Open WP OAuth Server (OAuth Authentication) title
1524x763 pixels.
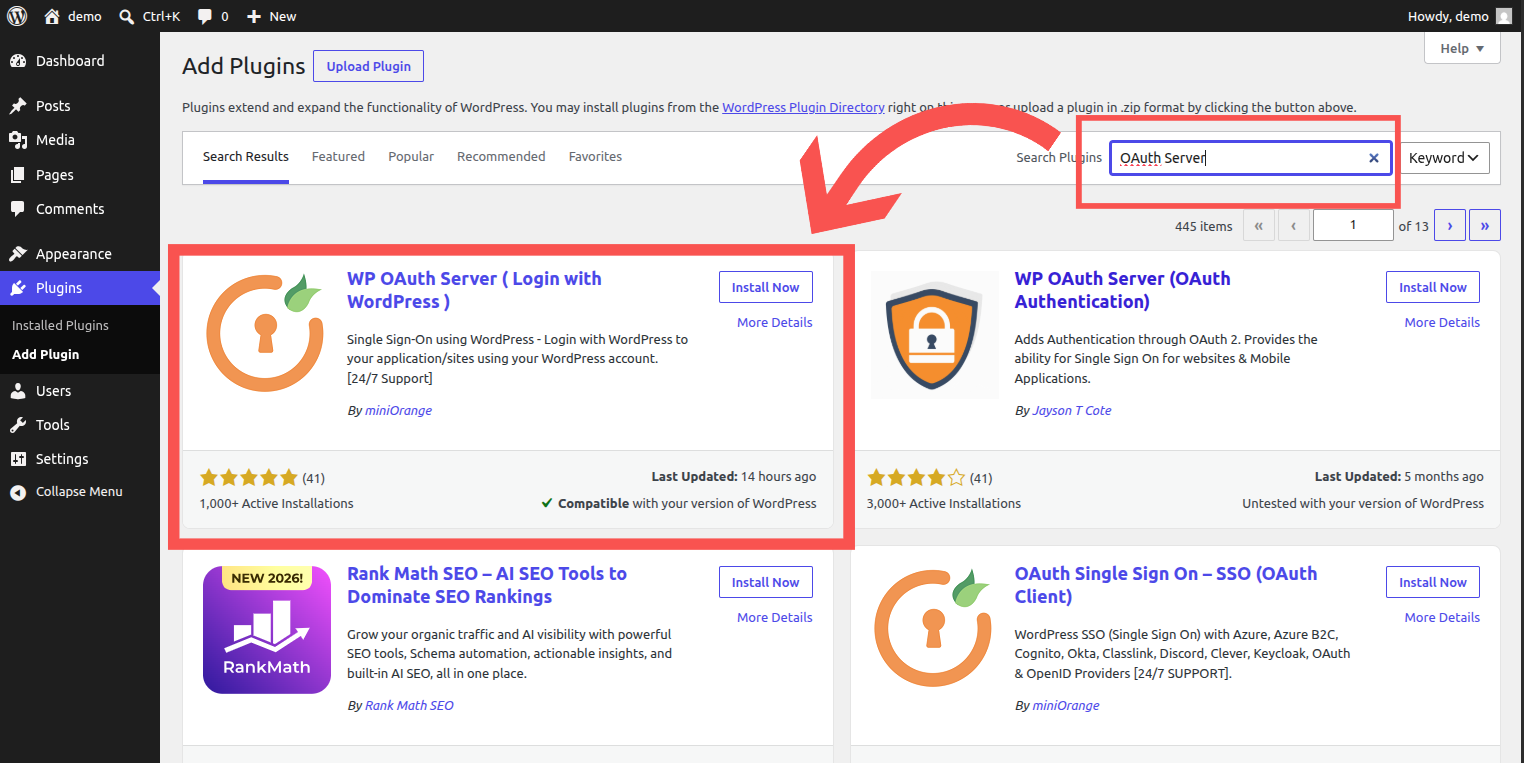[1123, 290]
